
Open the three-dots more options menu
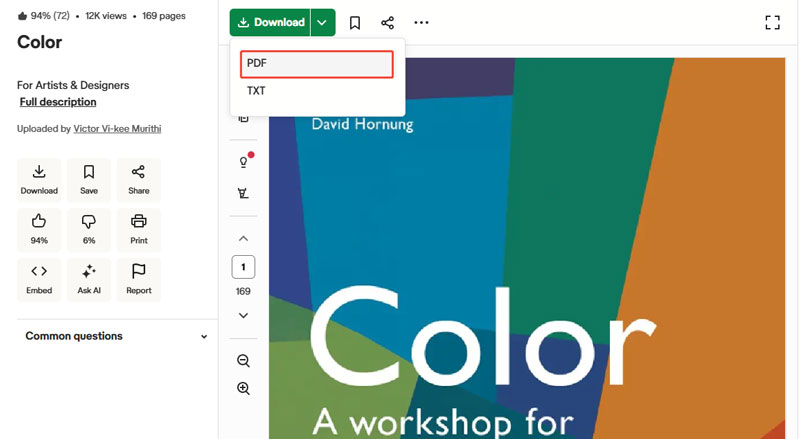(421, 22)
